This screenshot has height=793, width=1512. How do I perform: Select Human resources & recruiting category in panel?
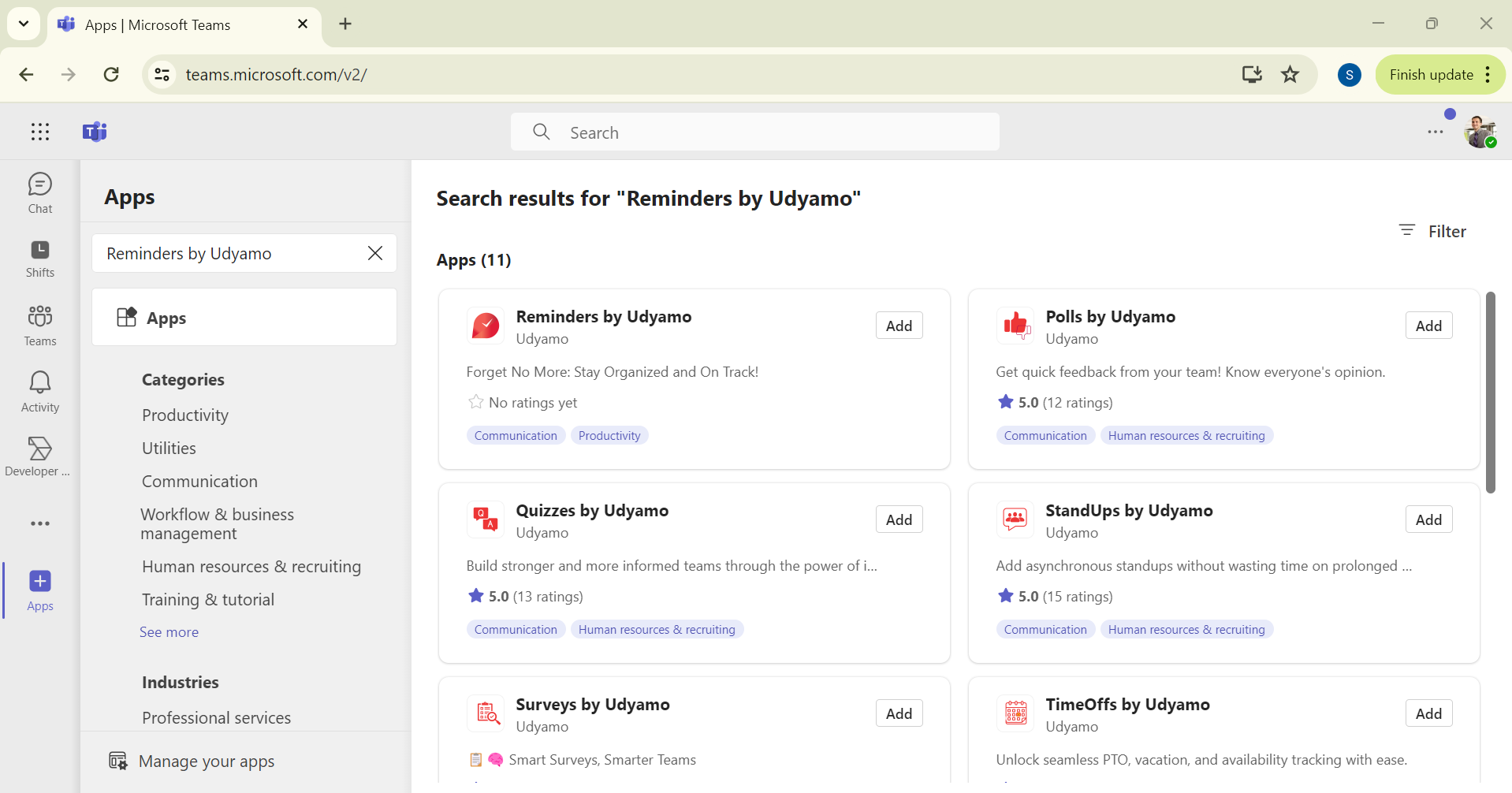tap(251, 567)
